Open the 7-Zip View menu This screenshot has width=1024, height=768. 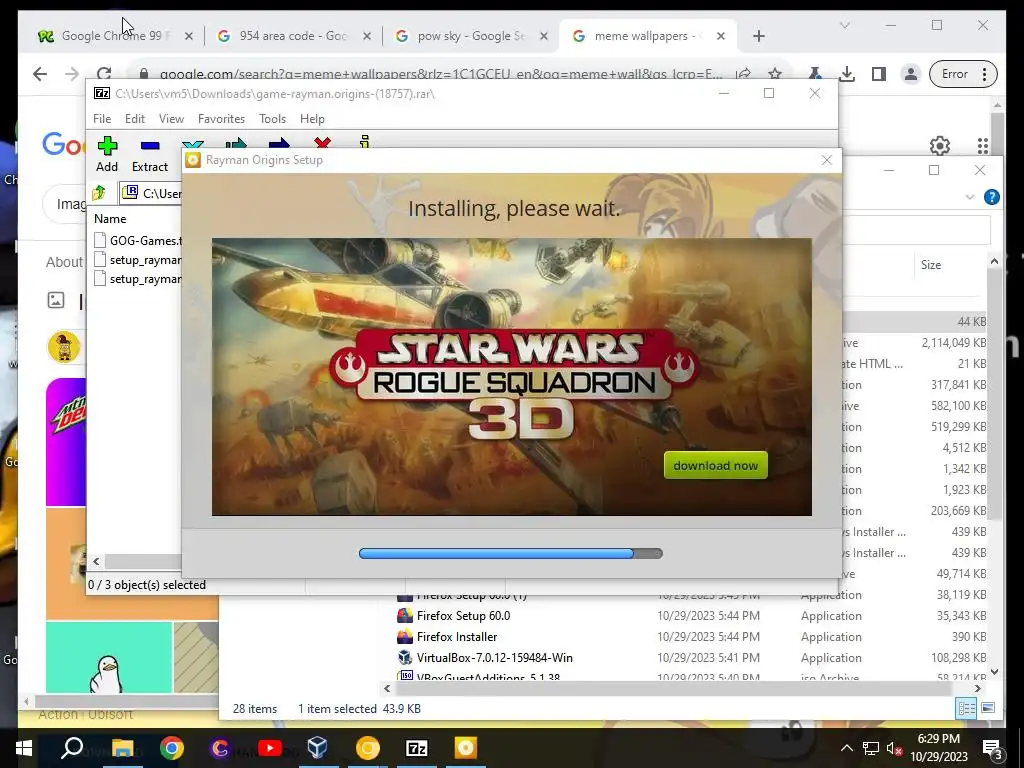(171, 119)
